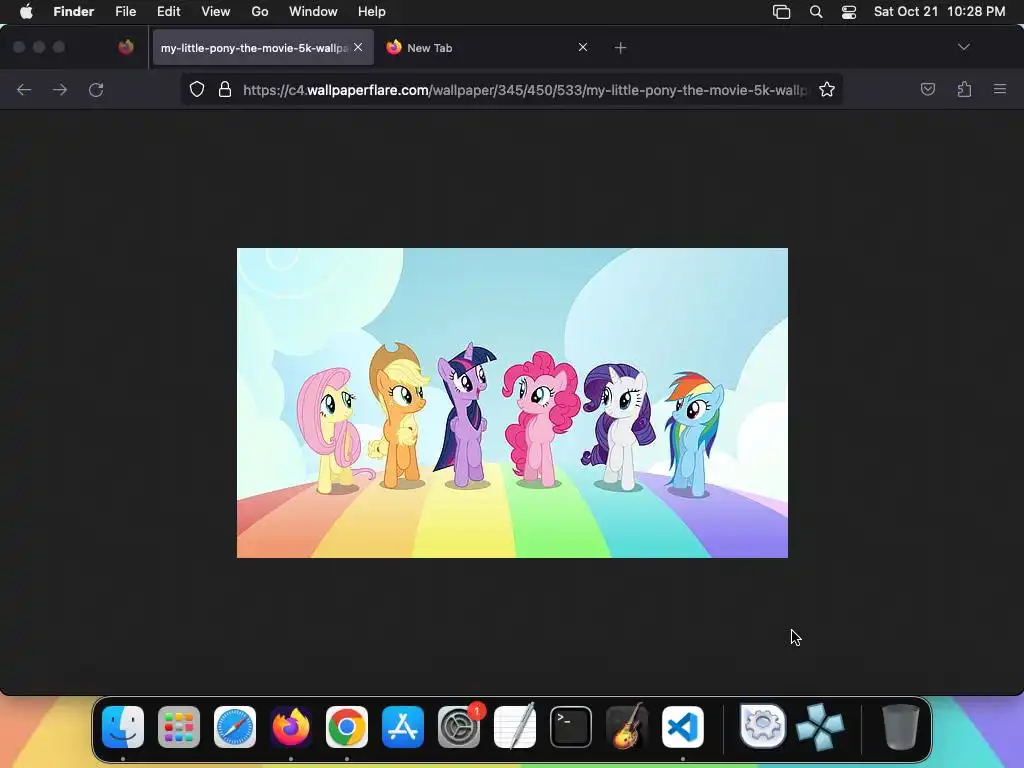
Task: Open the gear preferences app in Dock
Action: (x=763, y=727)
